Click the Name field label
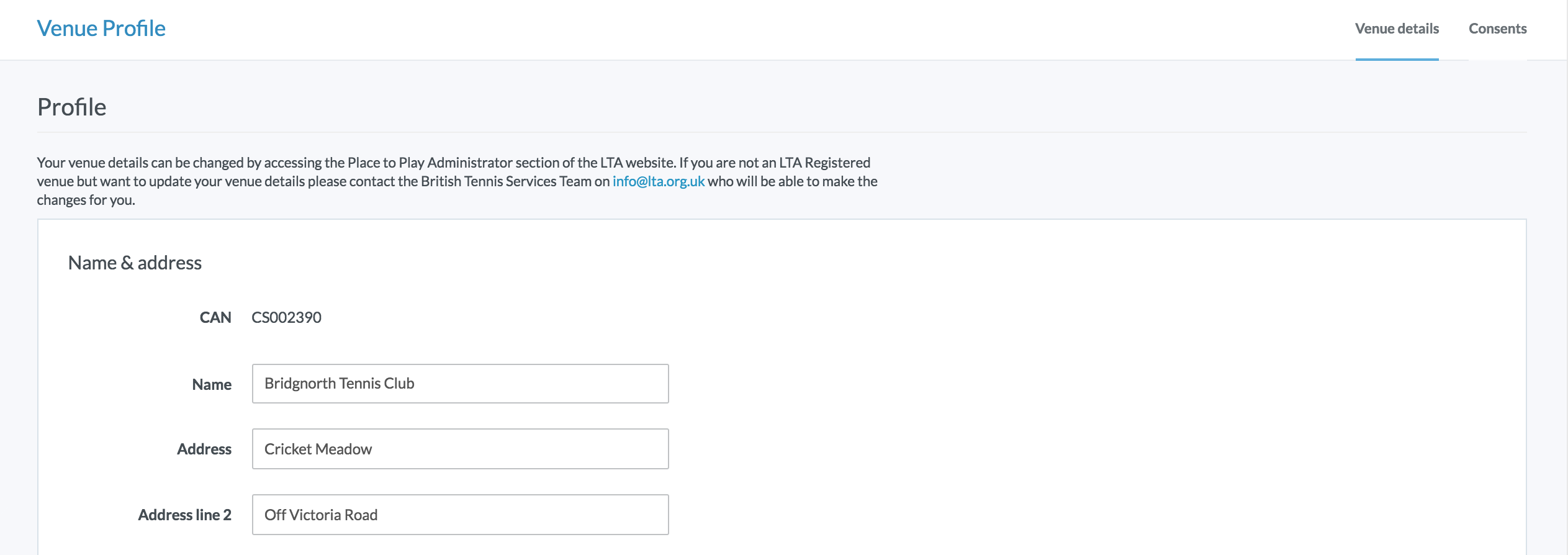Image resolution: width=1568 pixels, height=555 pixels. (212, 385)
